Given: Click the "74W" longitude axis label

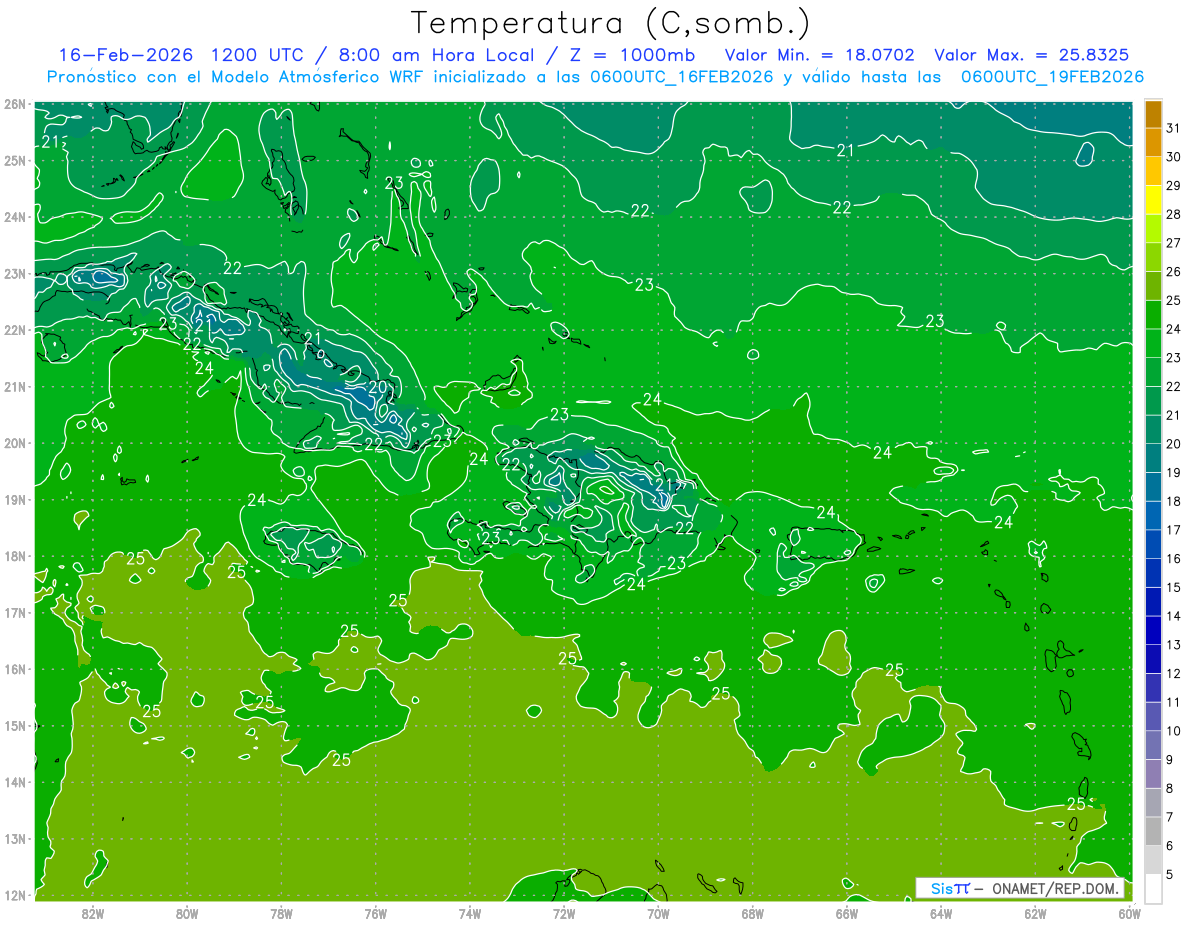Looking at the screenshot, I should pyautogui.click(x=470, y=914).
